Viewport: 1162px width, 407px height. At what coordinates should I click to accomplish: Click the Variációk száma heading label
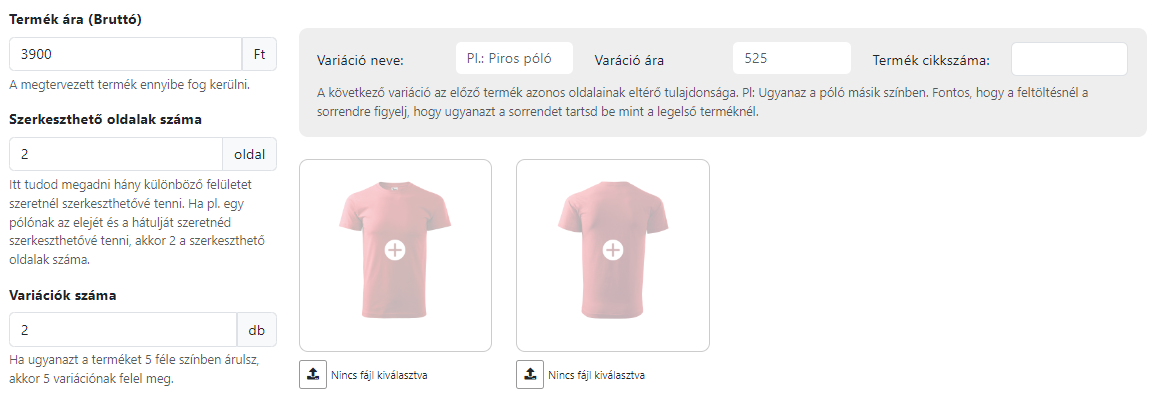(x=63, y=295)
